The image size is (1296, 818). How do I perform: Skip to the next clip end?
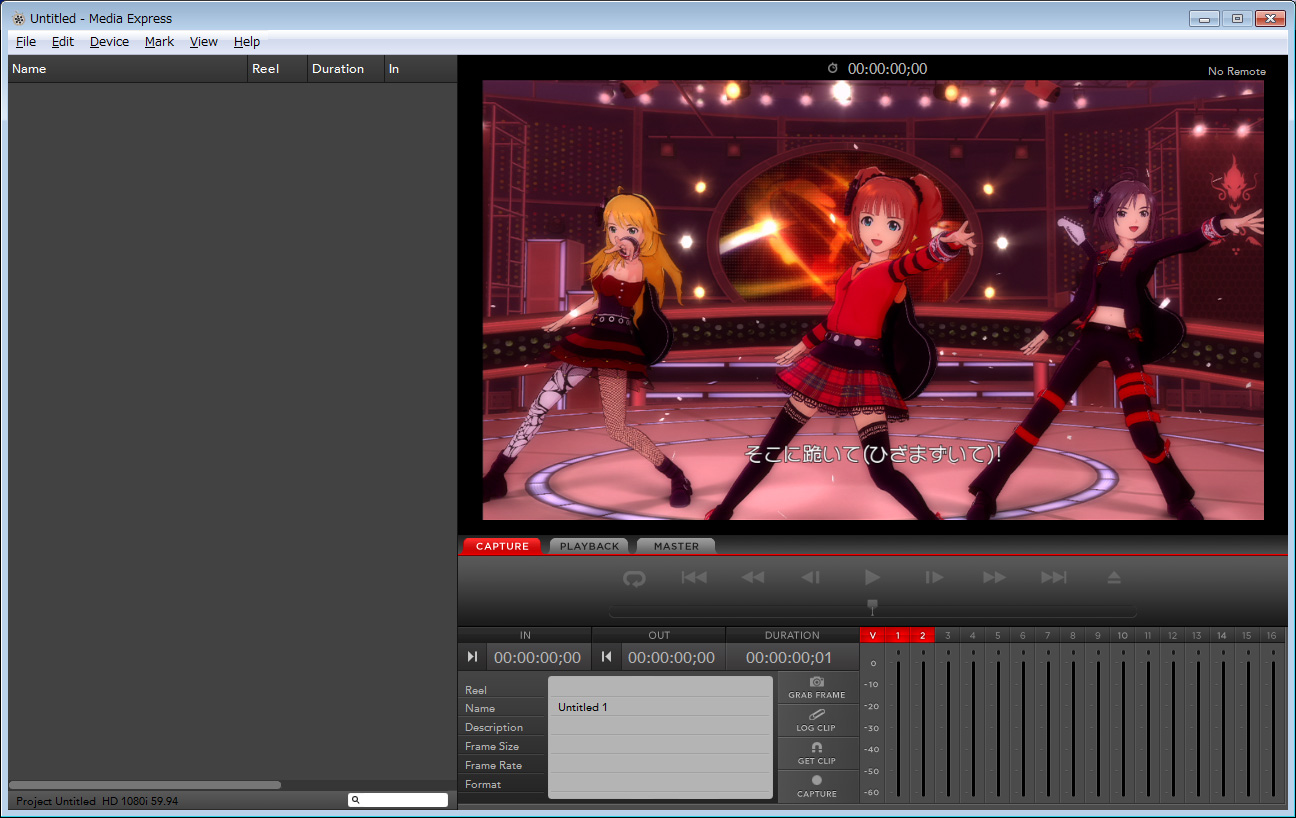1053,578
